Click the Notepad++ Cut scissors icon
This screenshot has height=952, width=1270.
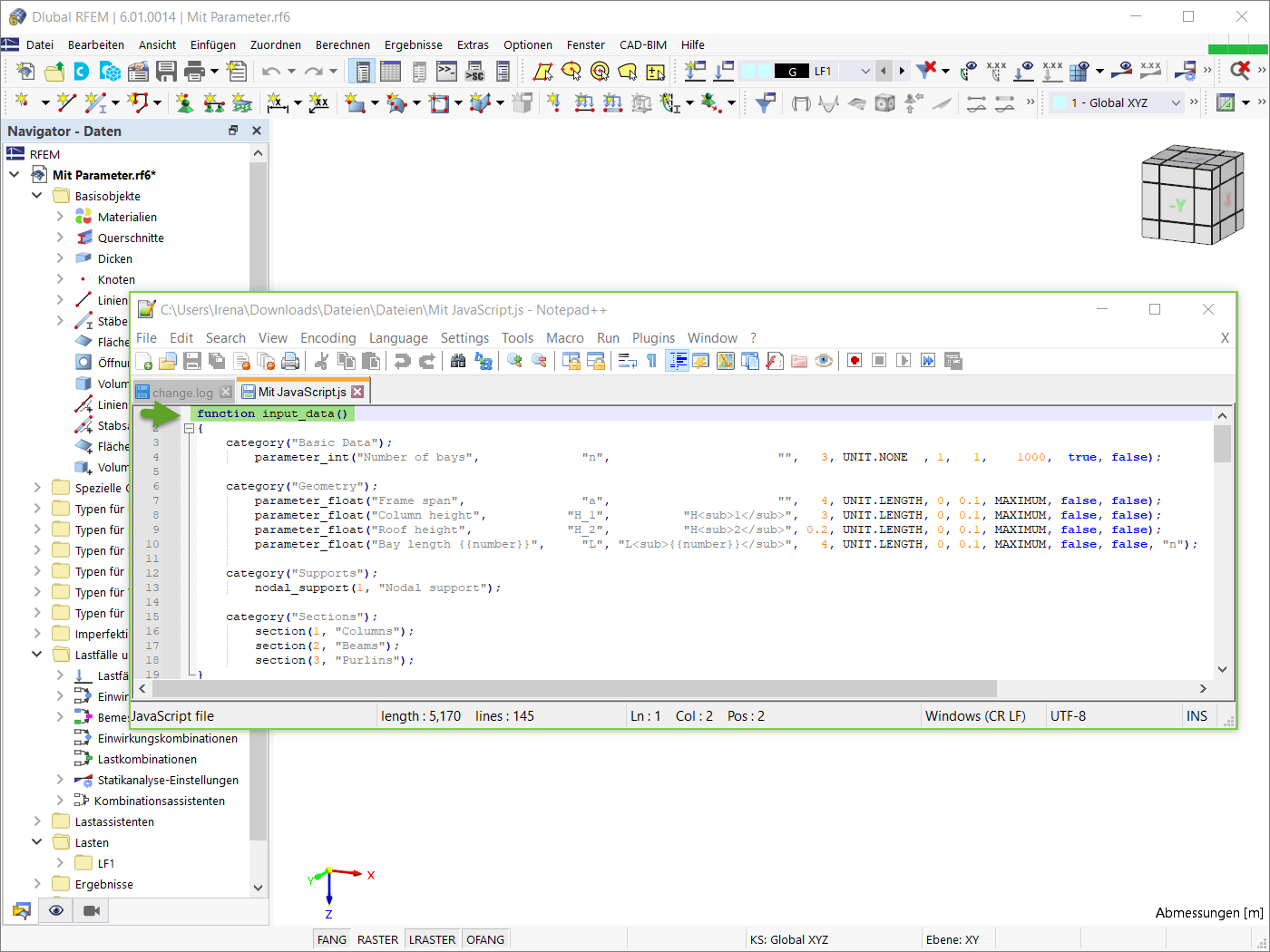[x=321, y=361]
